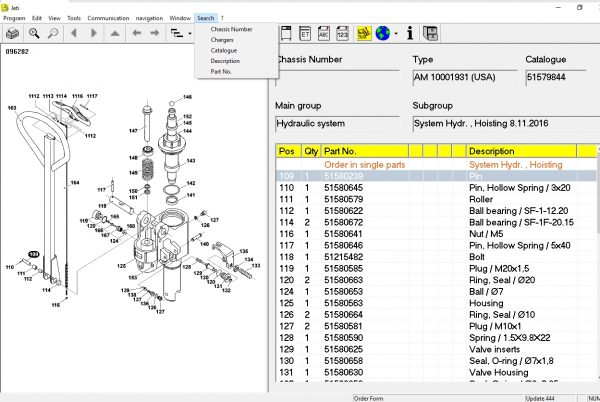Choose Description in Search menu

[x=225, y=61]
